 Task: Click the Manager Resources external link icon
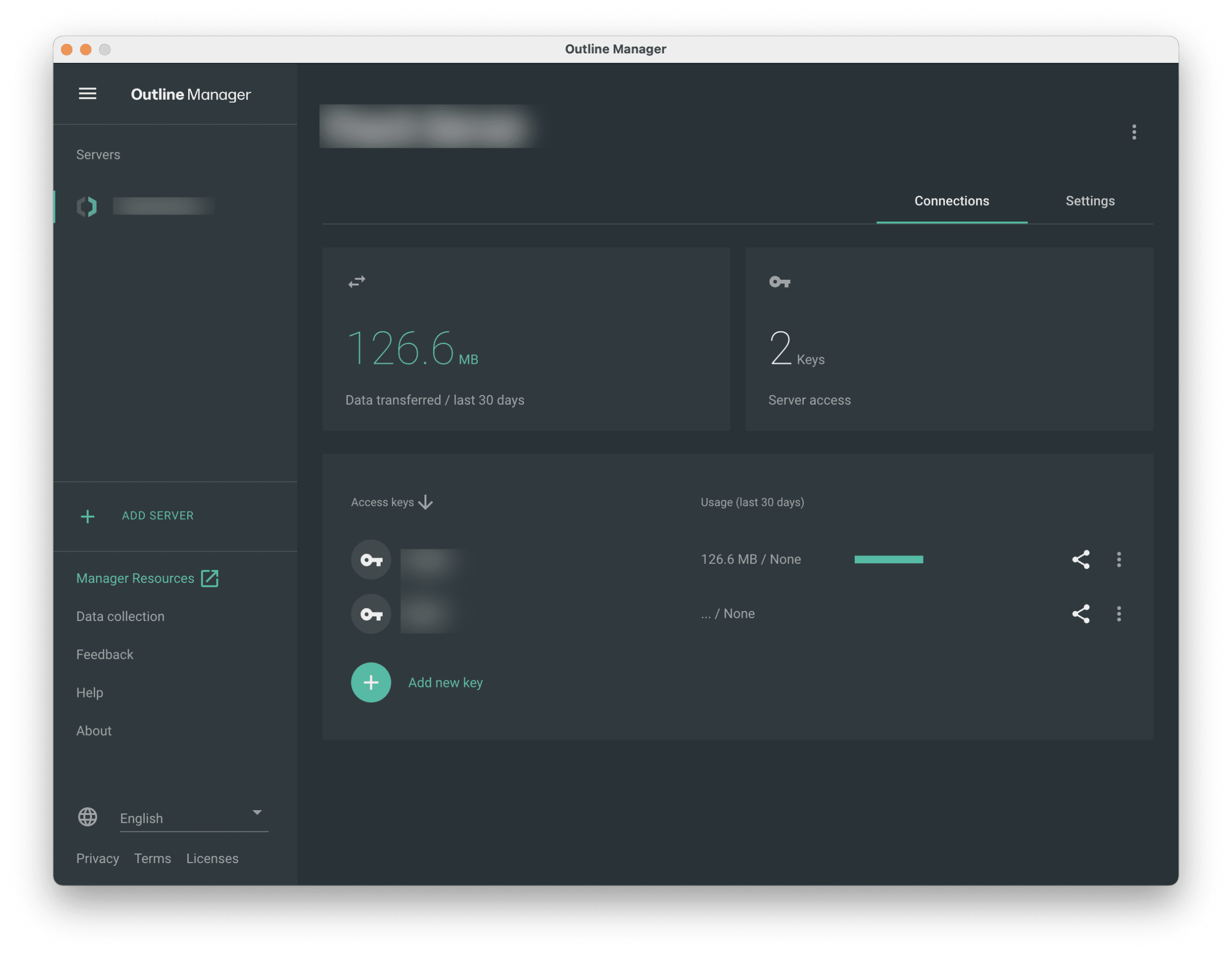tap(210, 578)
